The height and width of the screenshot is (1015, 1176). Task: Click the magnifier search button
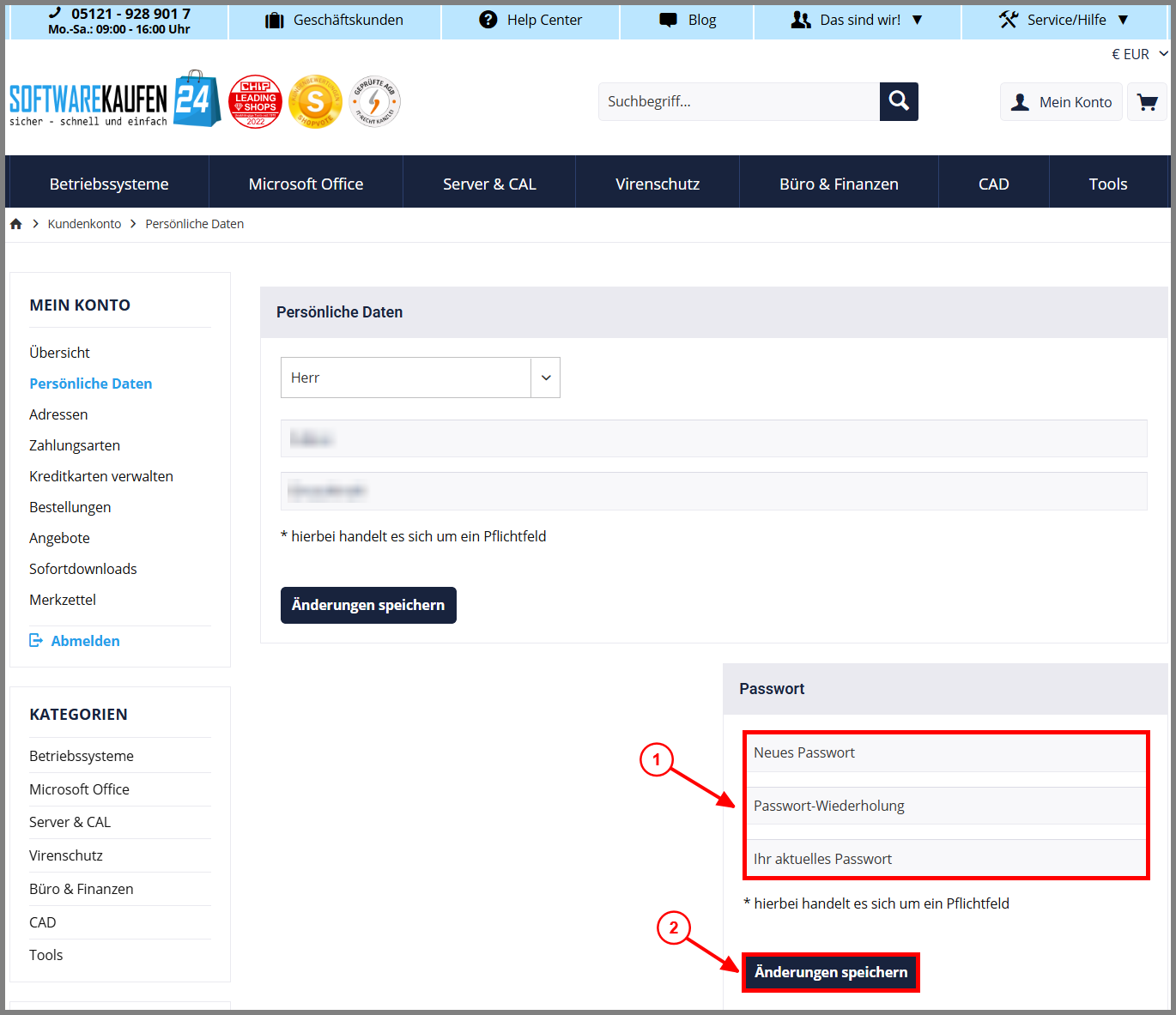tap(899, 101)
